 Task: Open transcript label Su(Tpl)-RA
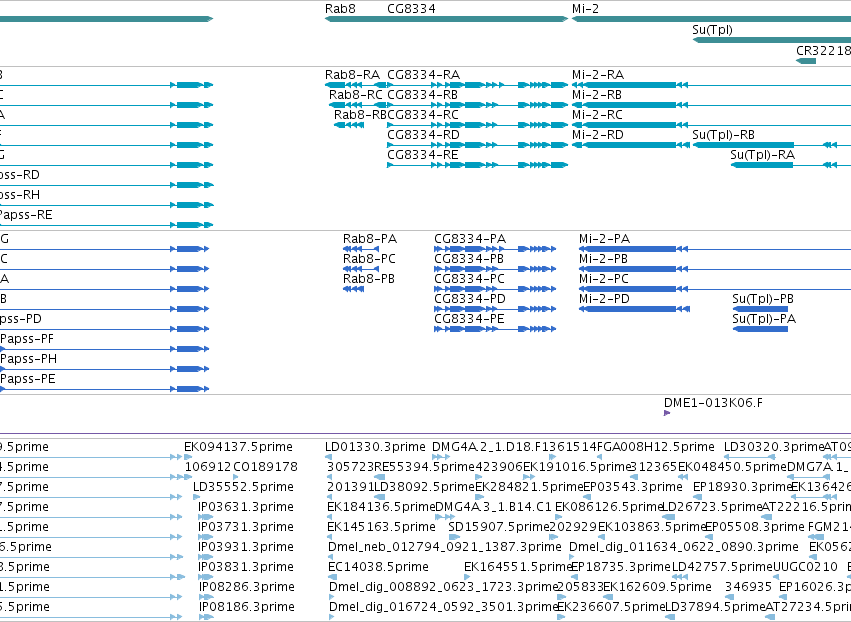(763, 155)
